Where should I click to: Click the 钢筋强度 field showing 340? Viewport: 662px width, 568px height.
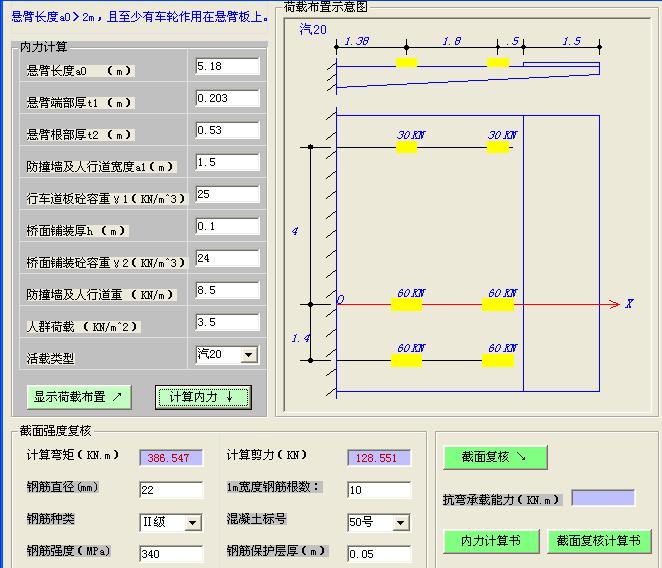pyautogui.click(x=171, y=554)
